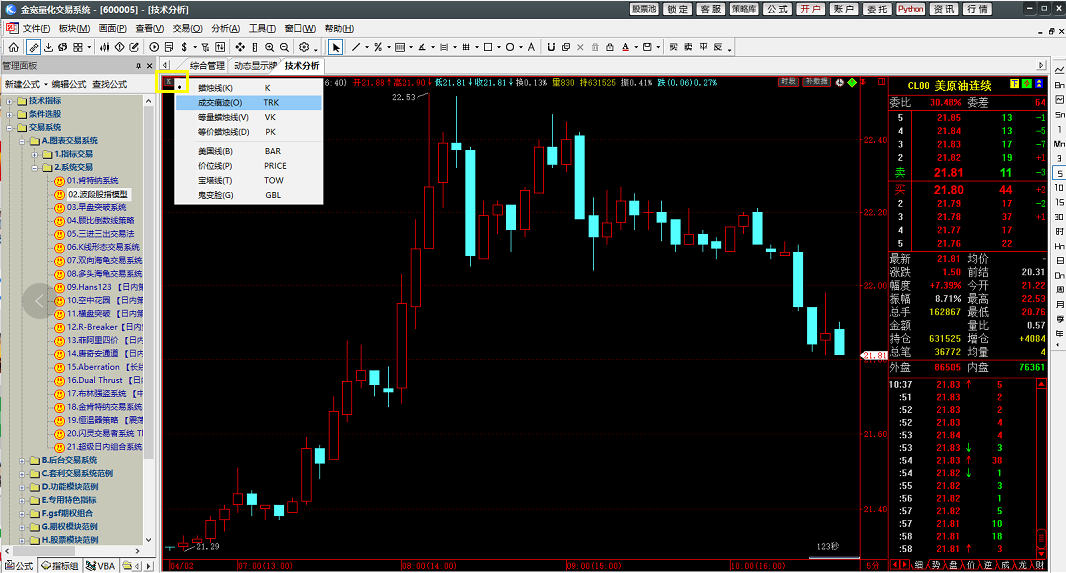Switch to the VBA tab at the panel bottom
The width and height of the screenshot is (1066, 573).
(101, 566)
